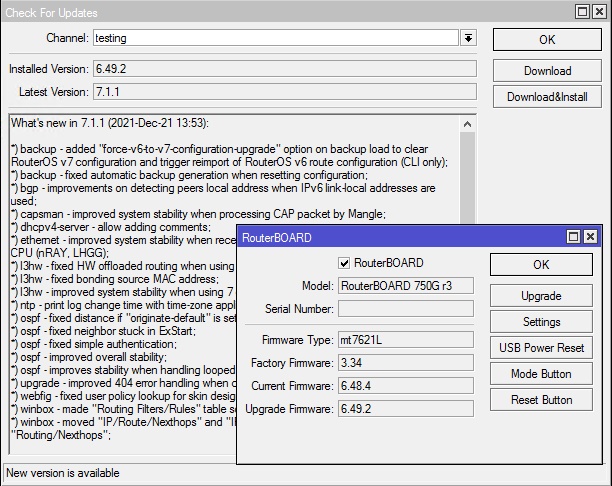
Task: Click the "New version is available" status text
Action: tap(63, 473)
